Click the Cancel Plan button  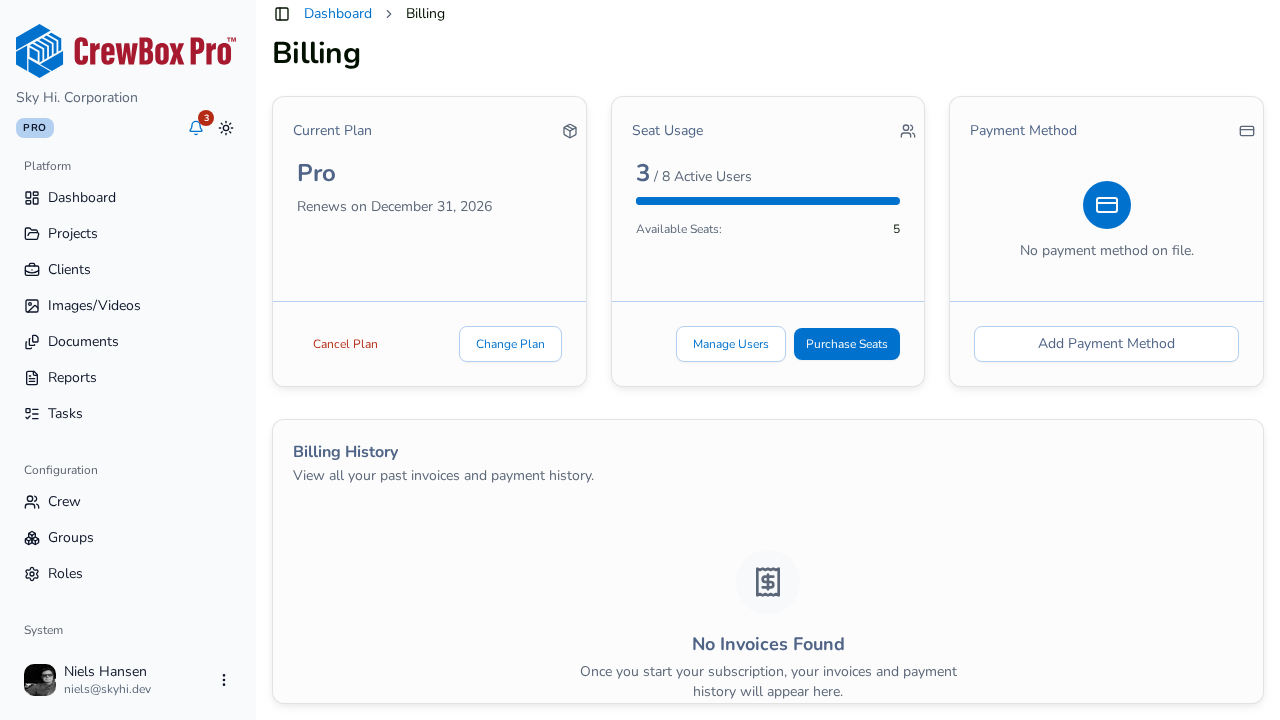point(345,344)
